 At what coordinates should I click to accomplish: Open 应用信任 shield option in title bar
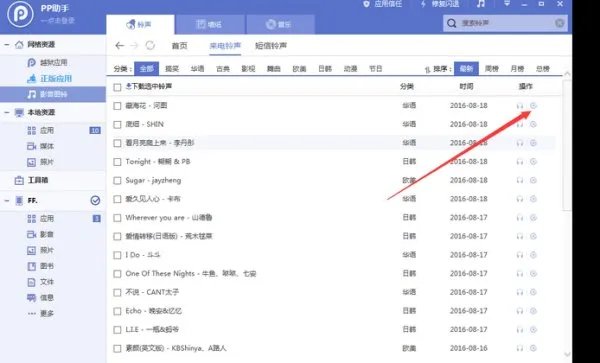[383, 4]
